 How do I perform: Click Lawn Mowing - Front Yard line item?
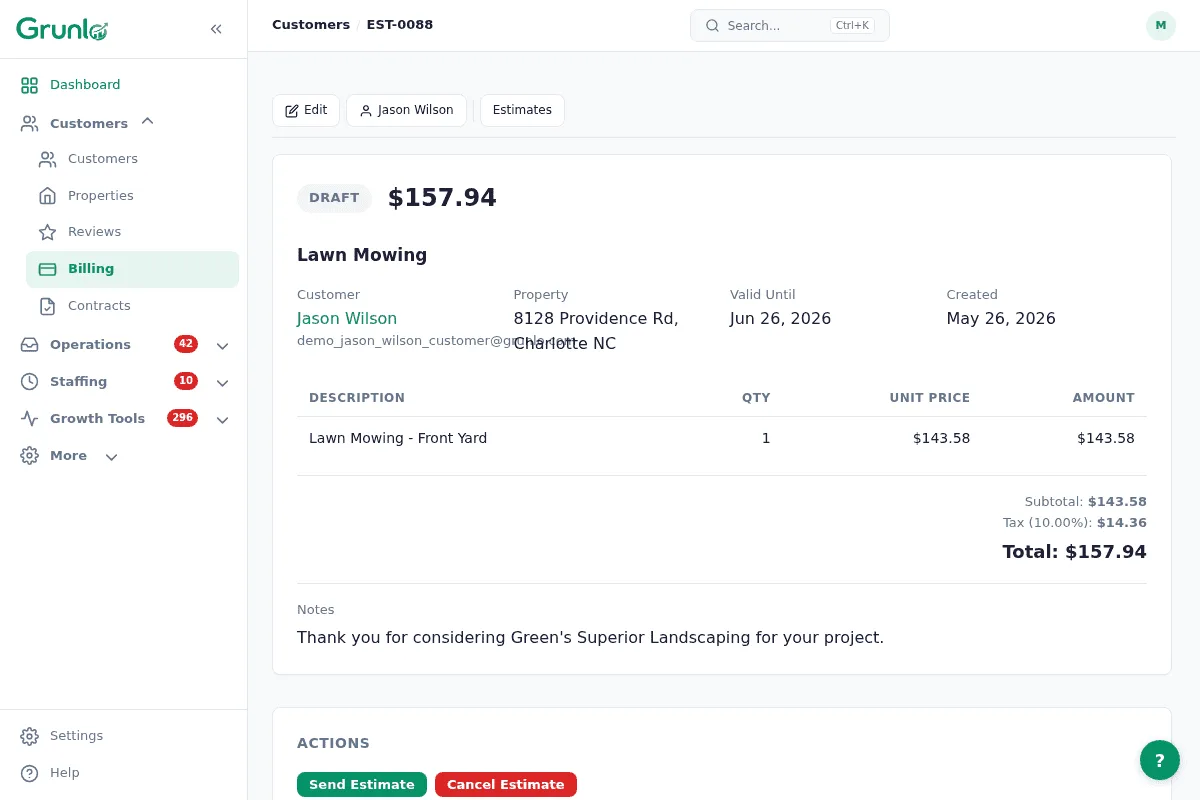[x=398, y=438]
